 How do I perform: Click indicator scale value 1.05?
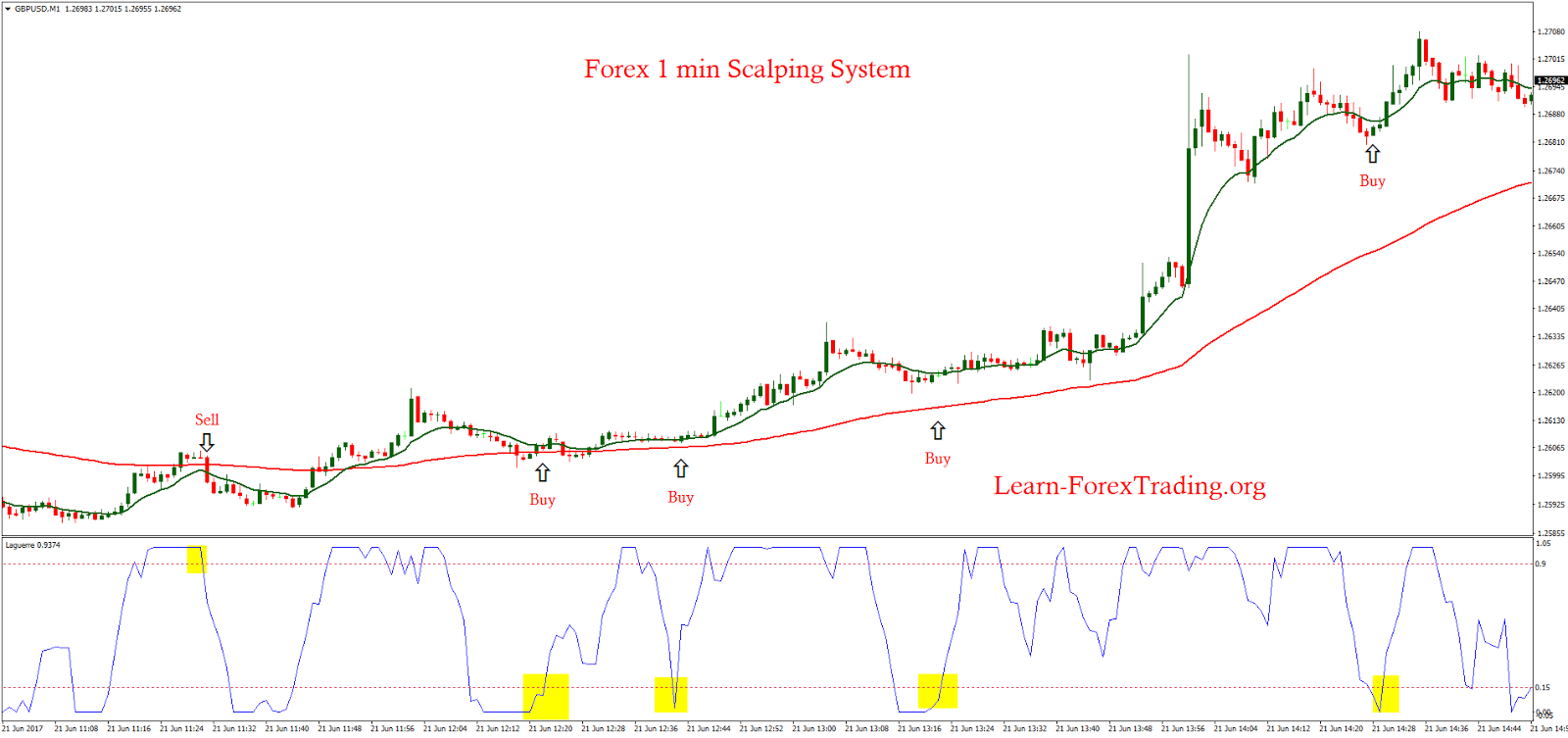coord(1543,543)
